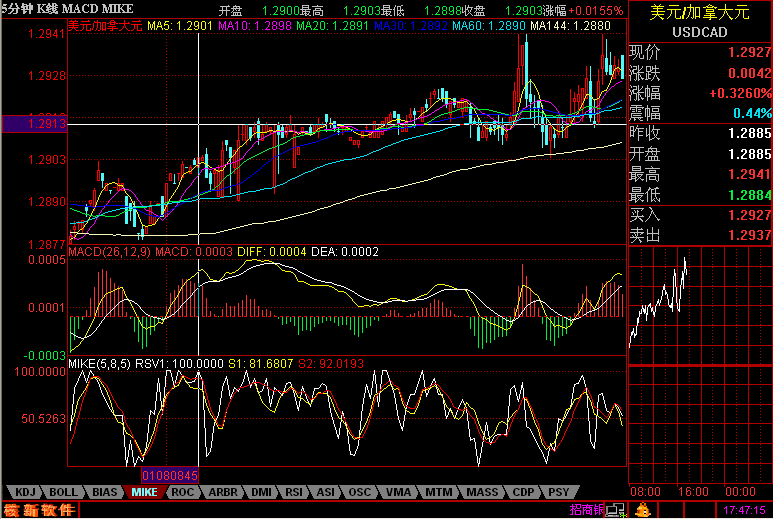The image size is (773, 520).
Task: Switch to the BOLL indicator tab
Action: point(63,492)
